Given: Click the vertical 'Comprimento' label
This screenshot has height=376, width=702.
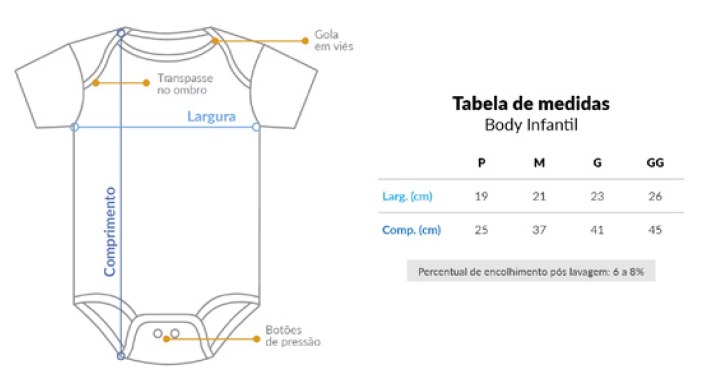Looking at the screenshot, I should 110,231.
